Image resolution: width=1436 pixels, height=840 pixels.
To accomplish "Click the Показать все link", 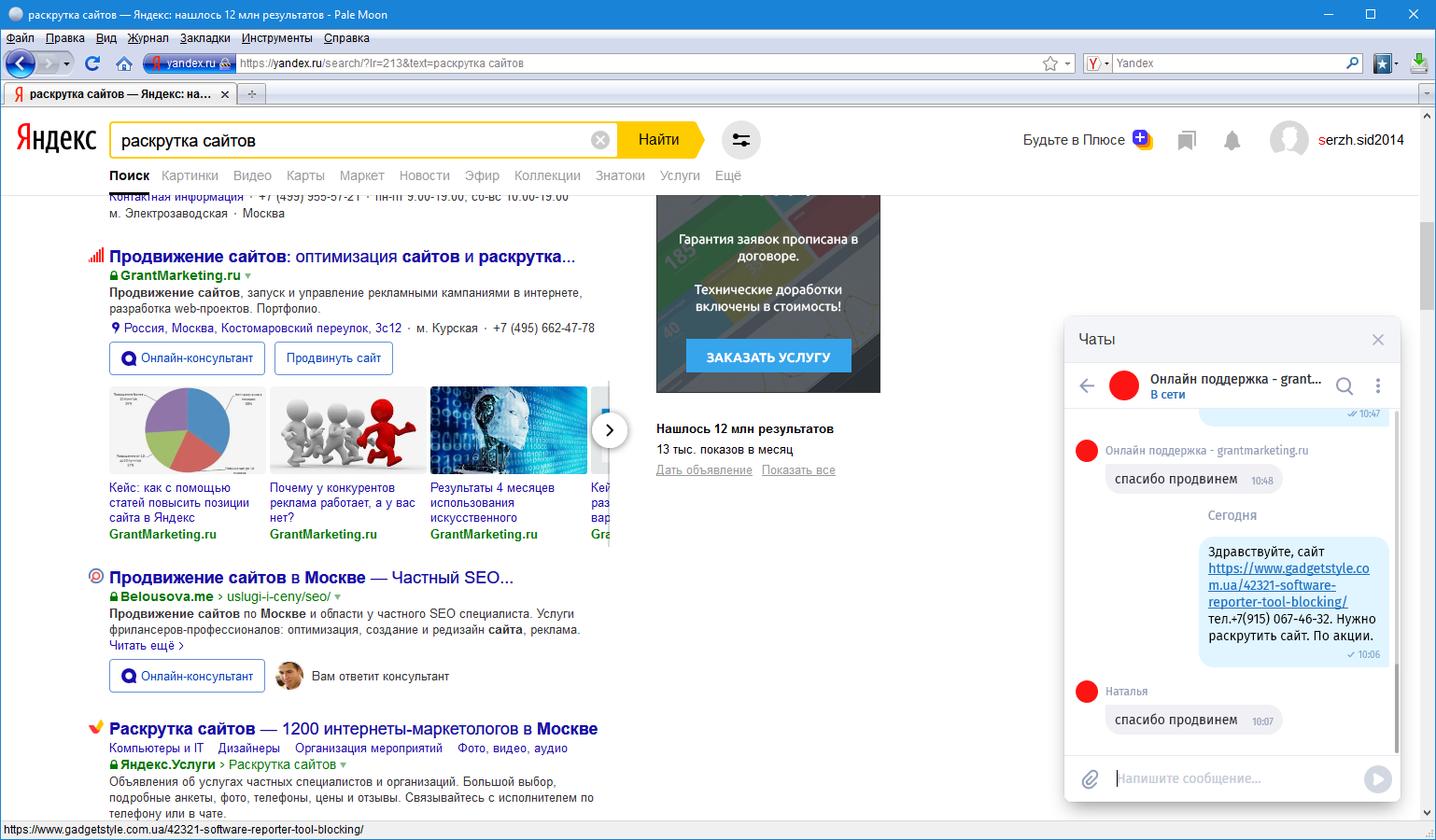I will click(798, 470).
